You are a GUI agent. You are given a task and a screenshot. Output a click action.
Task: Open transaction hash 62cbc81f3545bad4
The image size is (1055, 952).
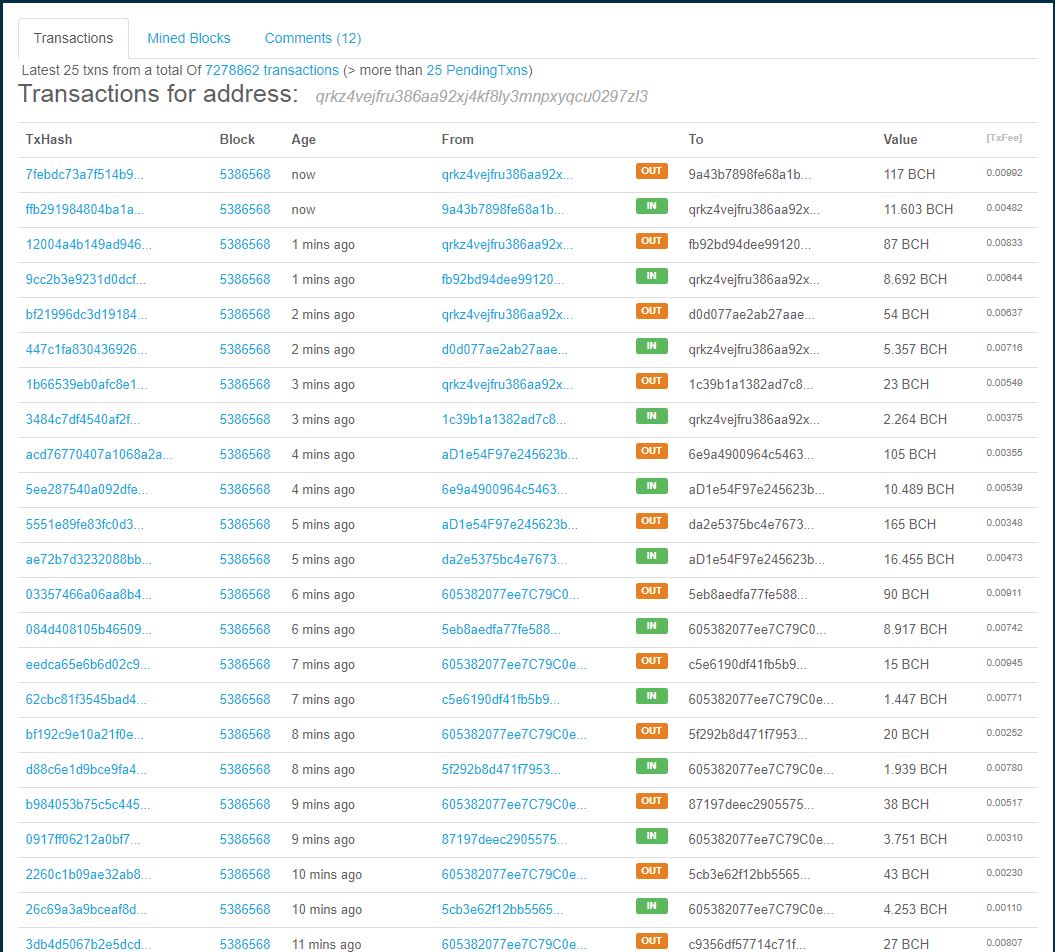click(86, 699)
